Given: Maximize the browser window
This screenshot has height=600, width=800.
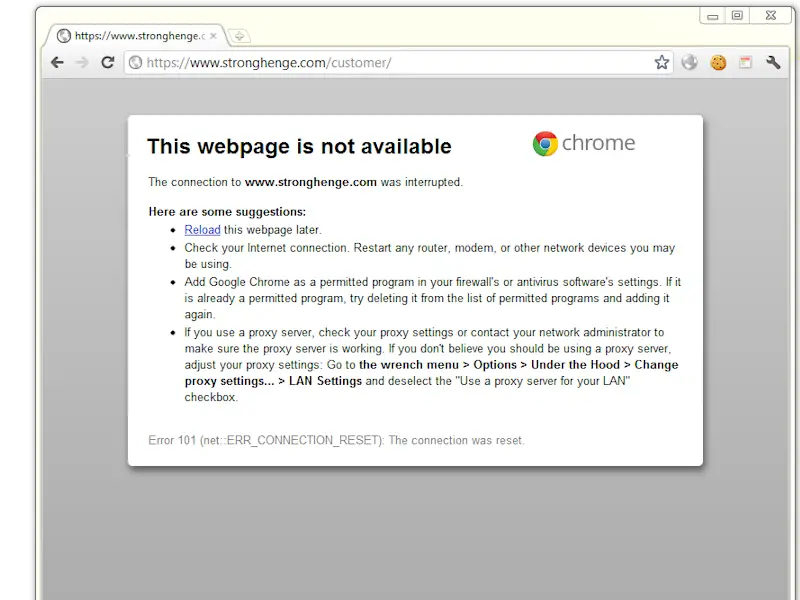Looking at the screenshot, I should (x=737, y=15).
